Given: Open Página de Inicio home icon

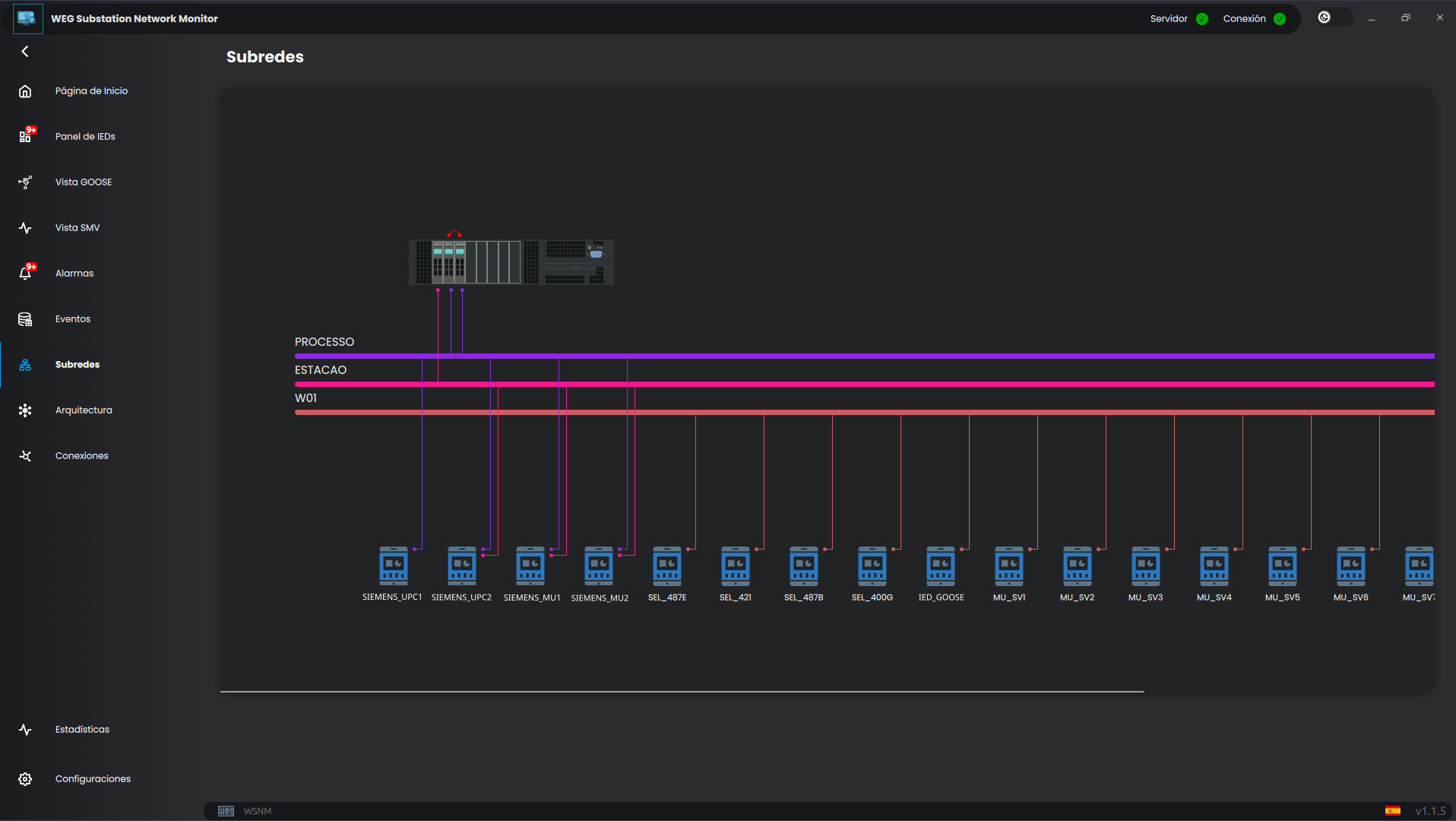Looking at the screenshot, I should [25, 91].
